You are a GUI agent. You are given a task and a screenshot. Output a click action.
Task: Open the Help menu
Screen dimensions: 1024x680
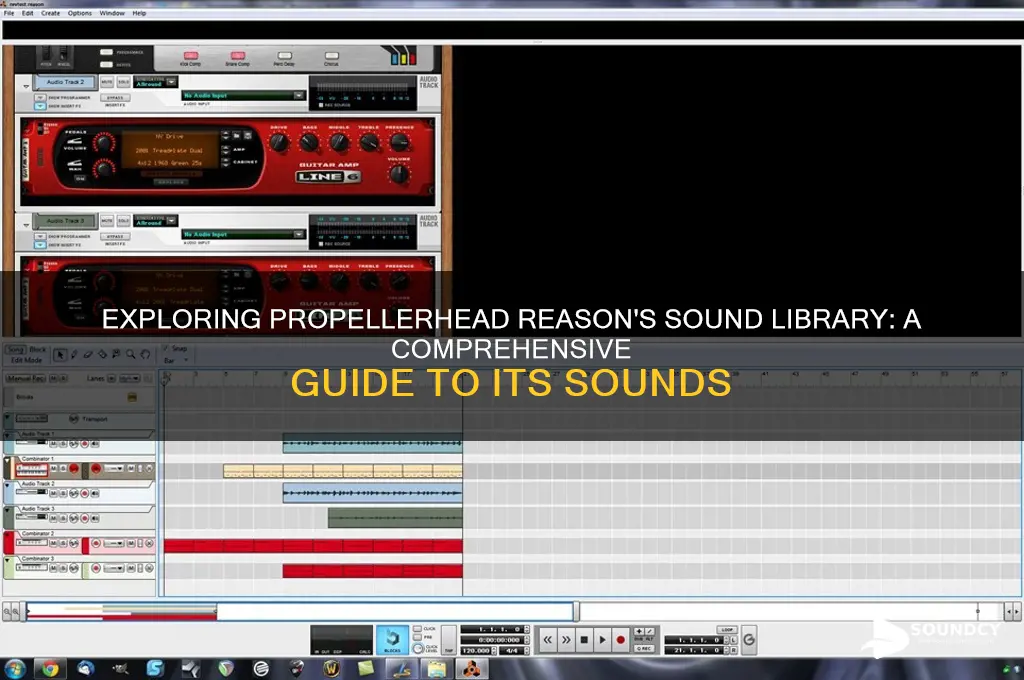tap(139, 13)
